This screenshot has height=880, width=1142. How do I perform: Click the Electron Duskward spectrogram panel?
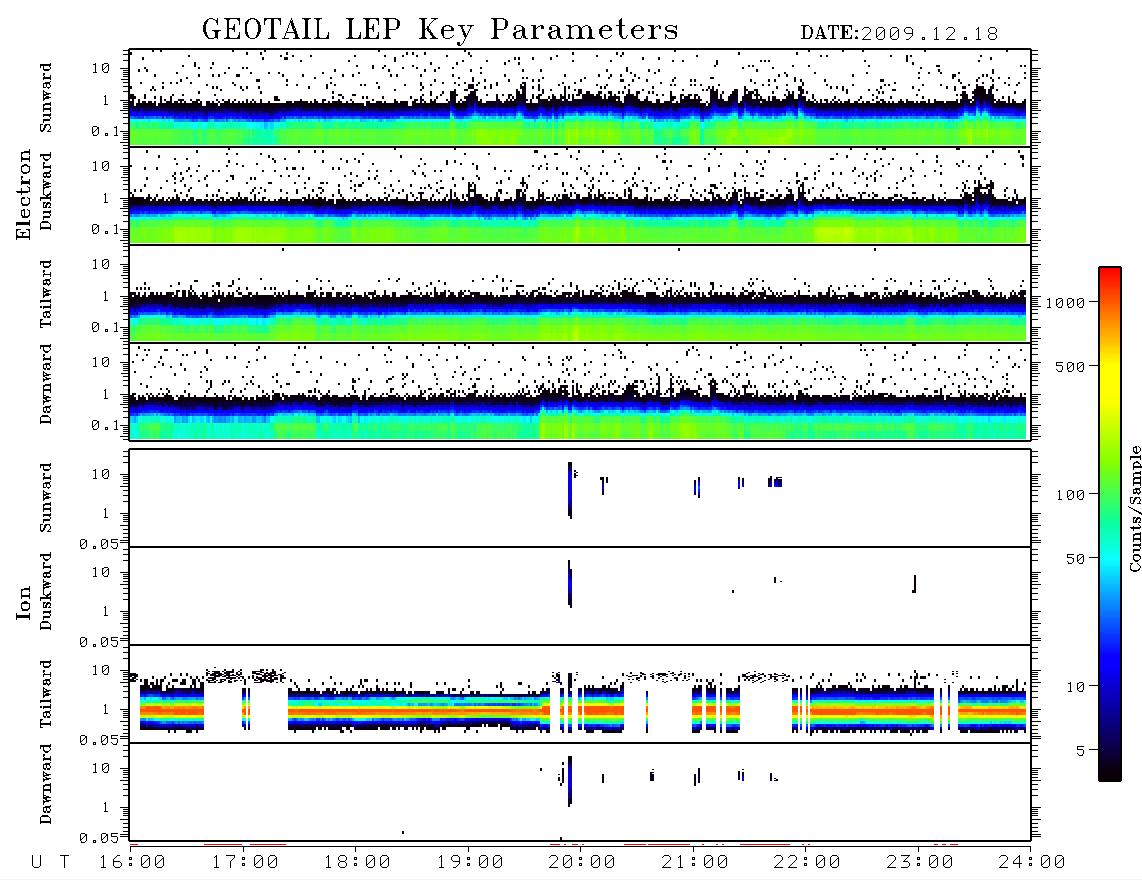(580, 196)
